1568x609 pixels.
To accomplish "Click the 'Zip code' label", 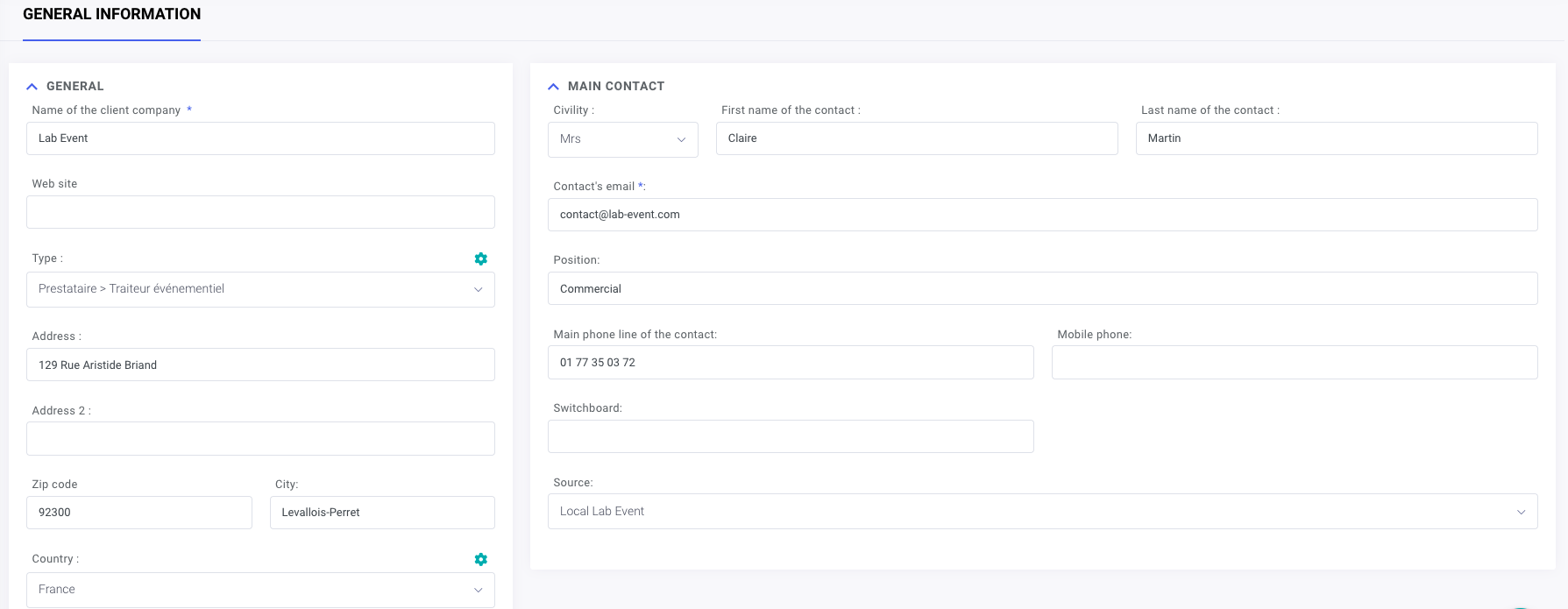I will click(x=54, y=485).
